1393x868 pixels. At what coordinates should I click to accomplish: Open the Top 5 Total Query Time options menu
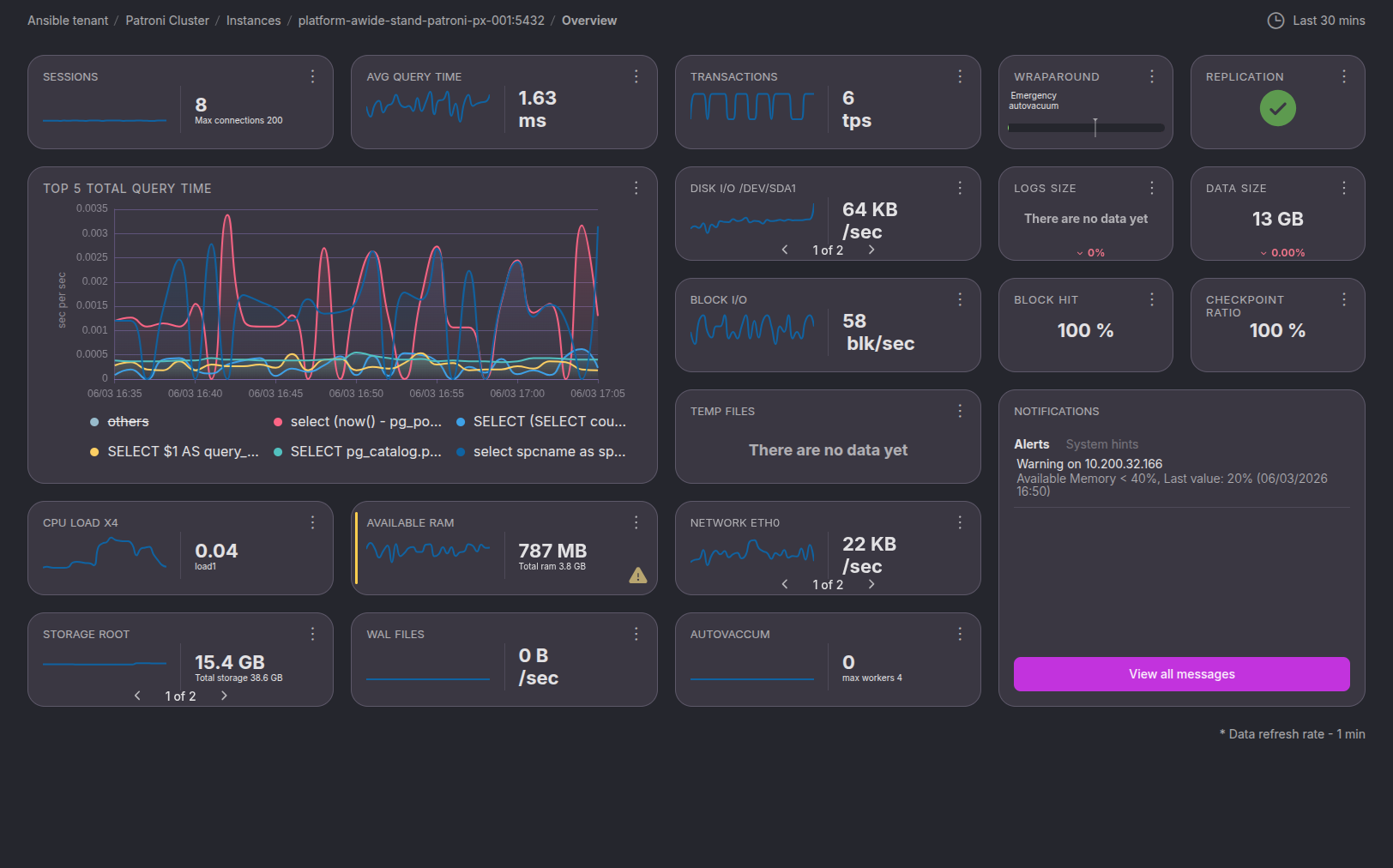[636, 188]
